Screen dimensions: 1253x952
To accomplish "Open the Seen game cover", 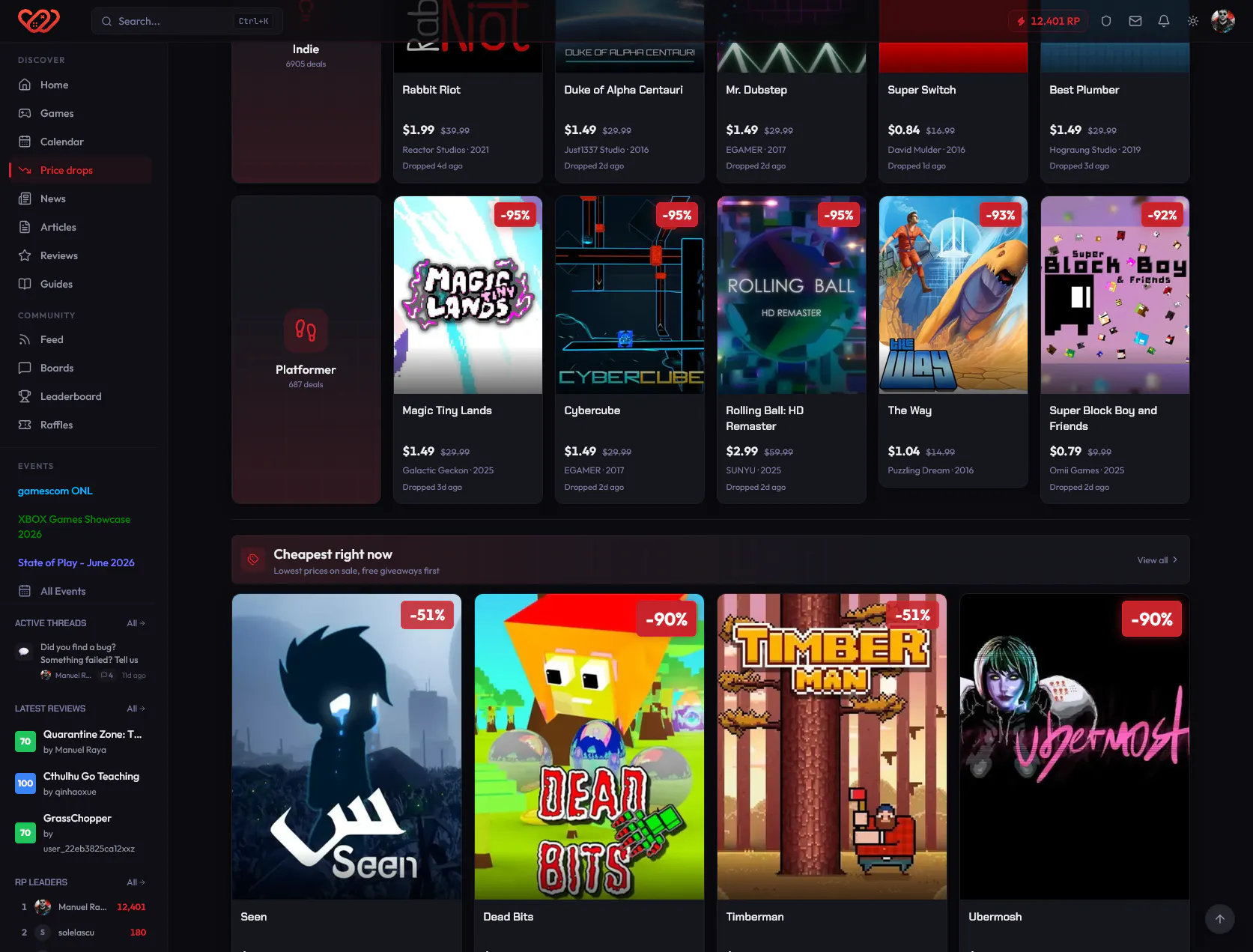I will click(x=347, y=747).
